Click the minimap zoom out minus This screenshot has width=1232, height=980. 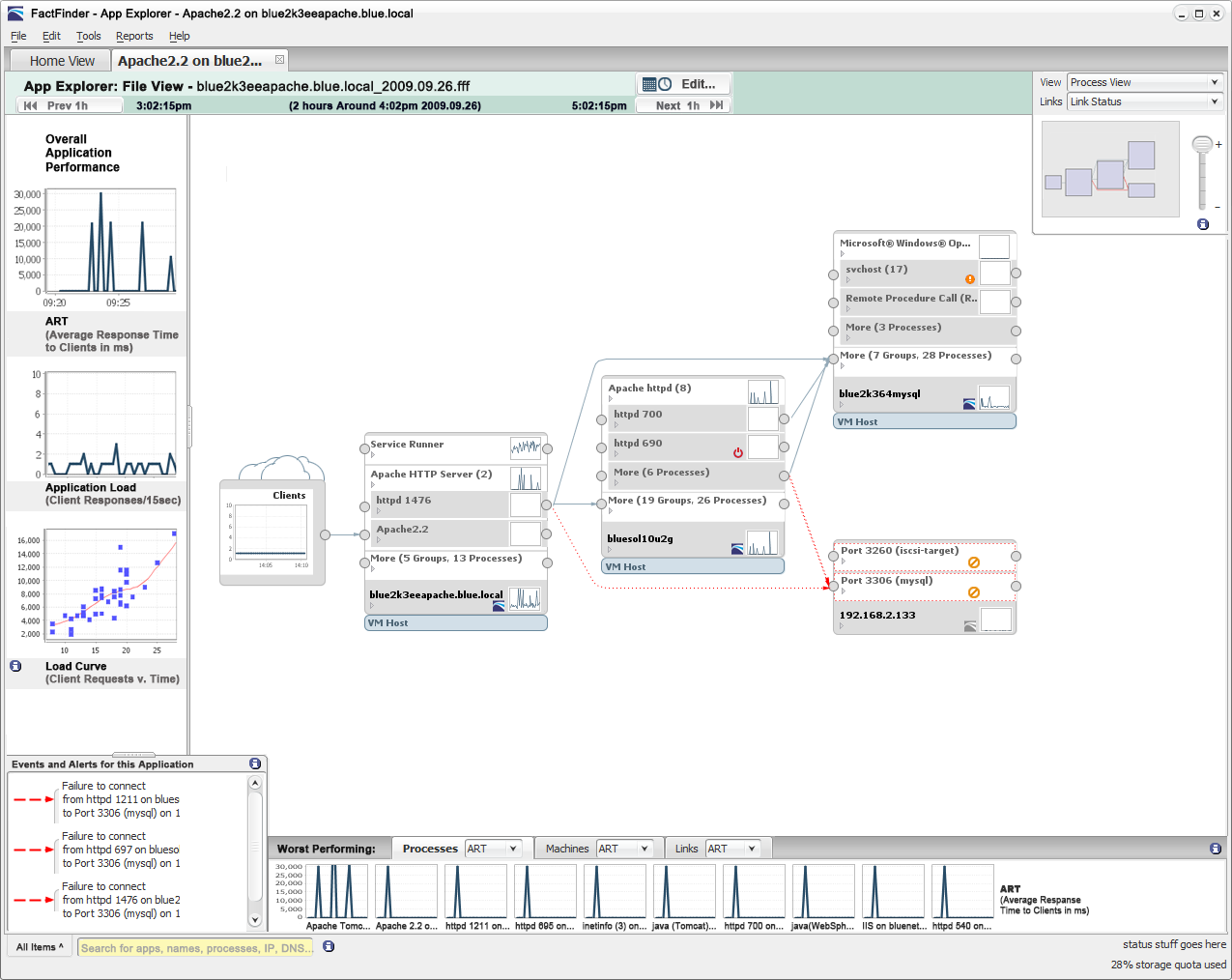click(1218, 207)
